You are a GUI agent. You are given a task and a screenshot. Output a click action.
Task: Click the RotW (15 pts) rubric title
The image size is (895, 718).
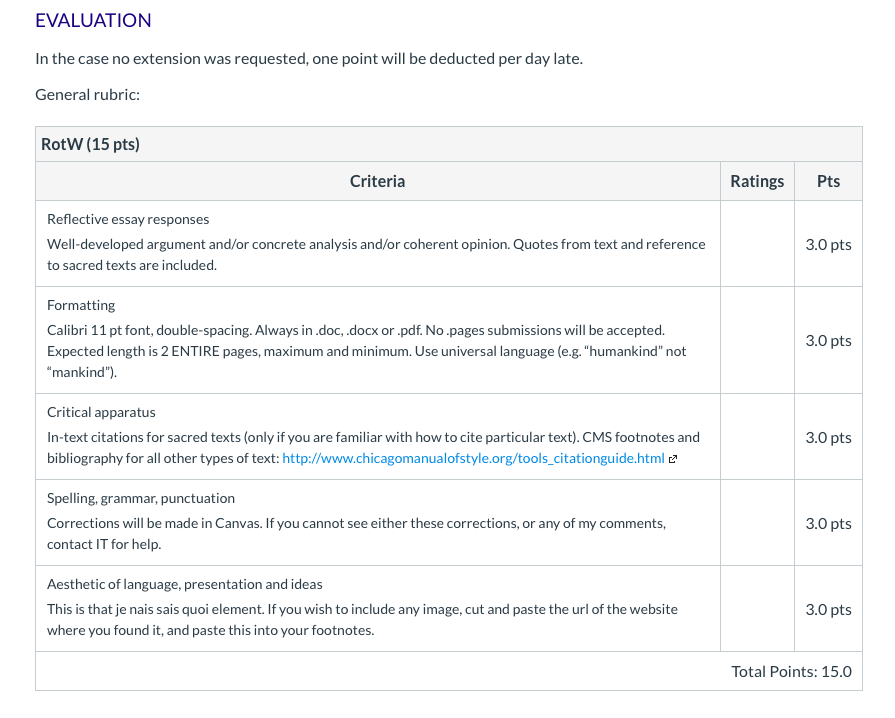pyautogui.click(x=90, y=144)
